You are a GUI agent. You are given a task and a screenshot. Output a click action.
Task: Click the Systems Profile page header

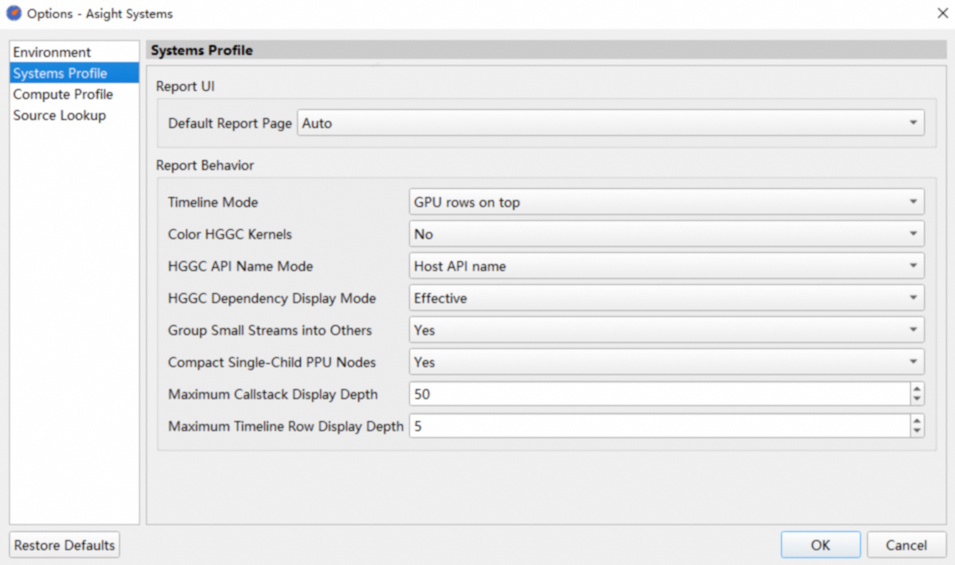(x=546, y=50)
